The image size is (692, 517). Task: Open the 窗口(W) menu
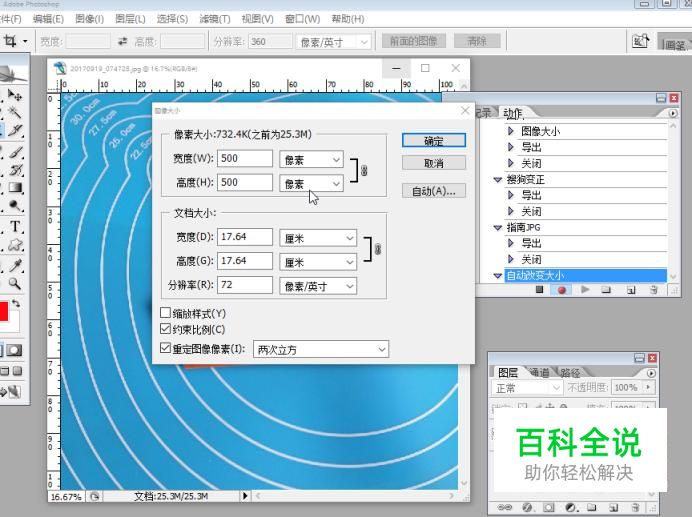point(302,19)
